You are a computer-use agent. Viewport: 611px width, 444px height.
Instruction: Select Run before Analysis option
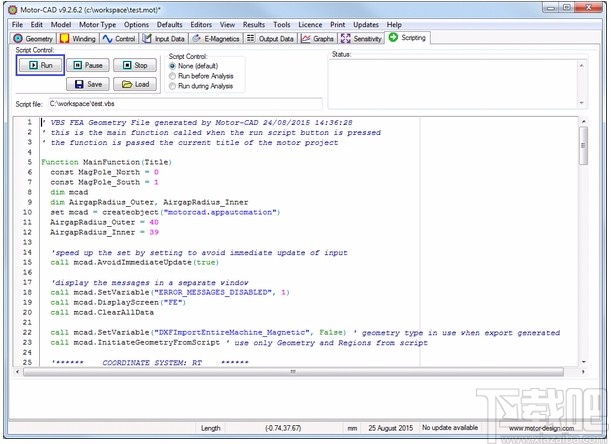[201, 76]
